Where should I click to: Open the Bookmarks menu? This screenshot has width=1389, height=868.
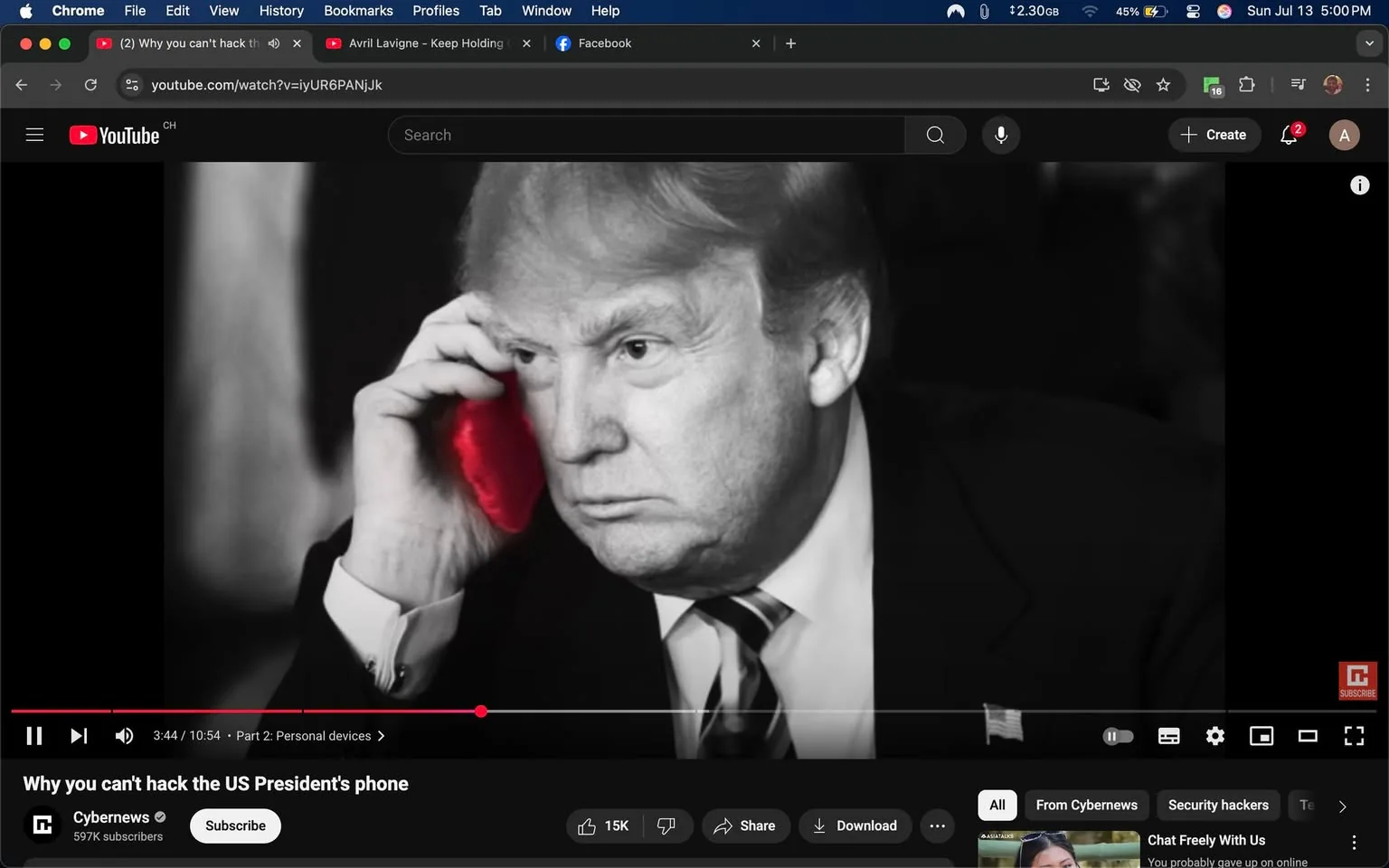click(358, 11)
